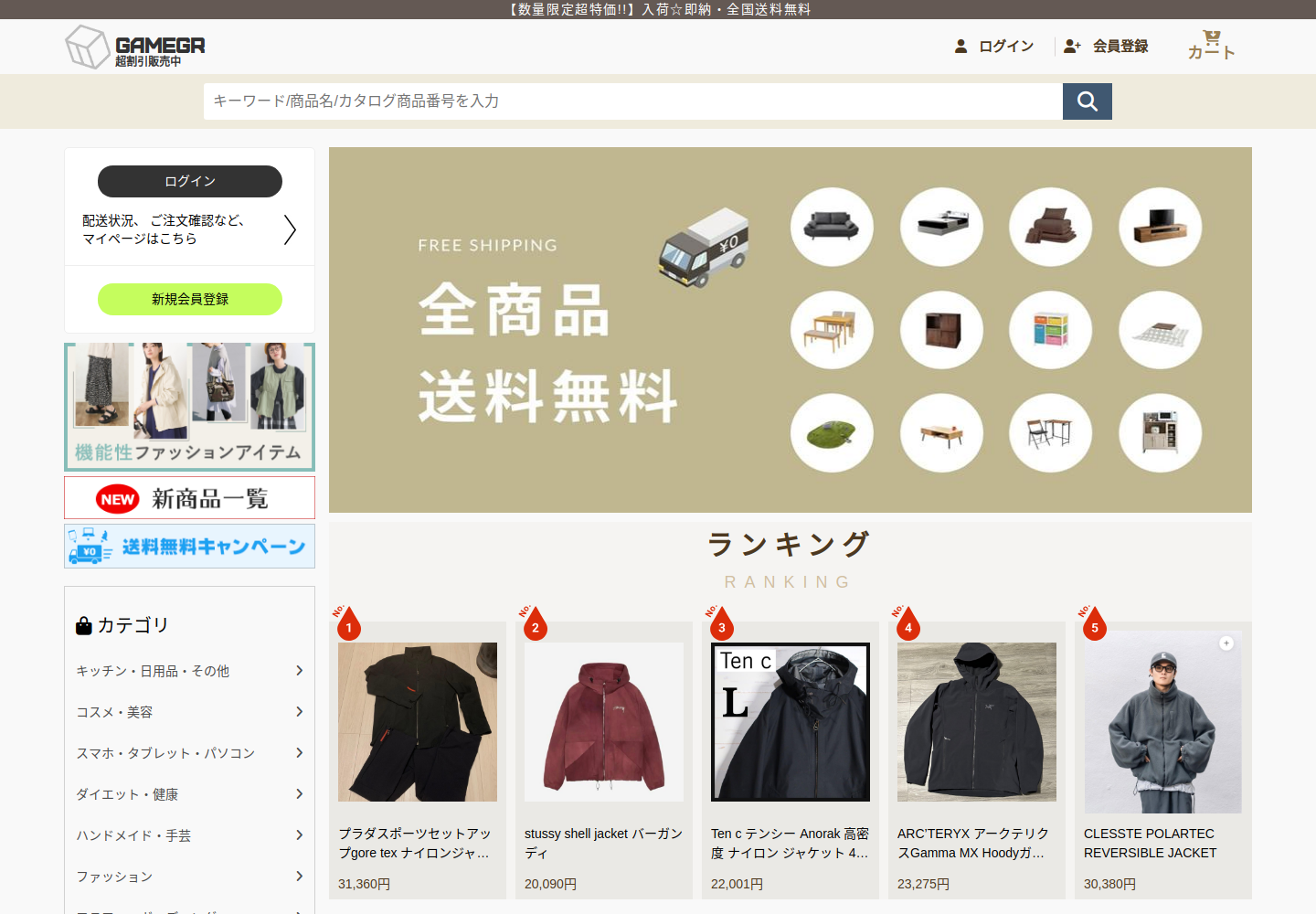This screenshot has height=914, width=1316.
Task: Click CLESSTE POLARTEC REVERSIBLE JACKET title
Action: click(x=1151, y=843)
